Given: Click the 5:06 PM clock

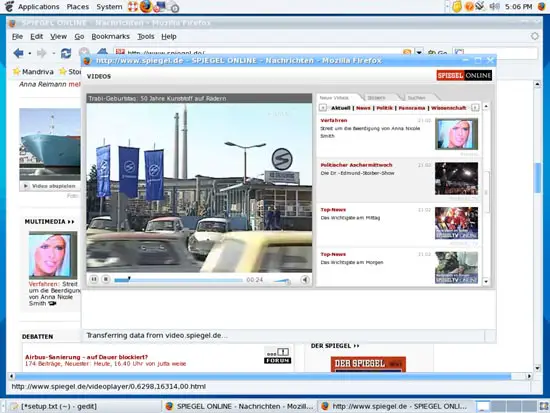Looking at the screenshot, I should 518,7.
